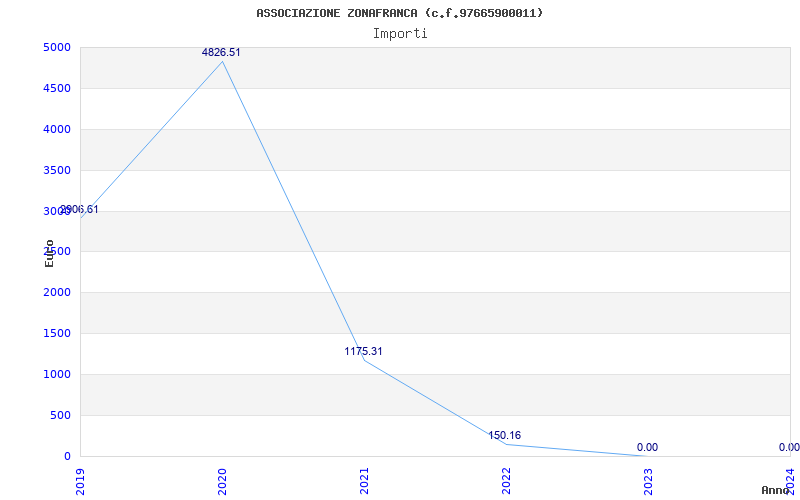Click the x-axis year 2019
Image resolution: width=800 pixels, height=500 pixels.
pos(80,482)
